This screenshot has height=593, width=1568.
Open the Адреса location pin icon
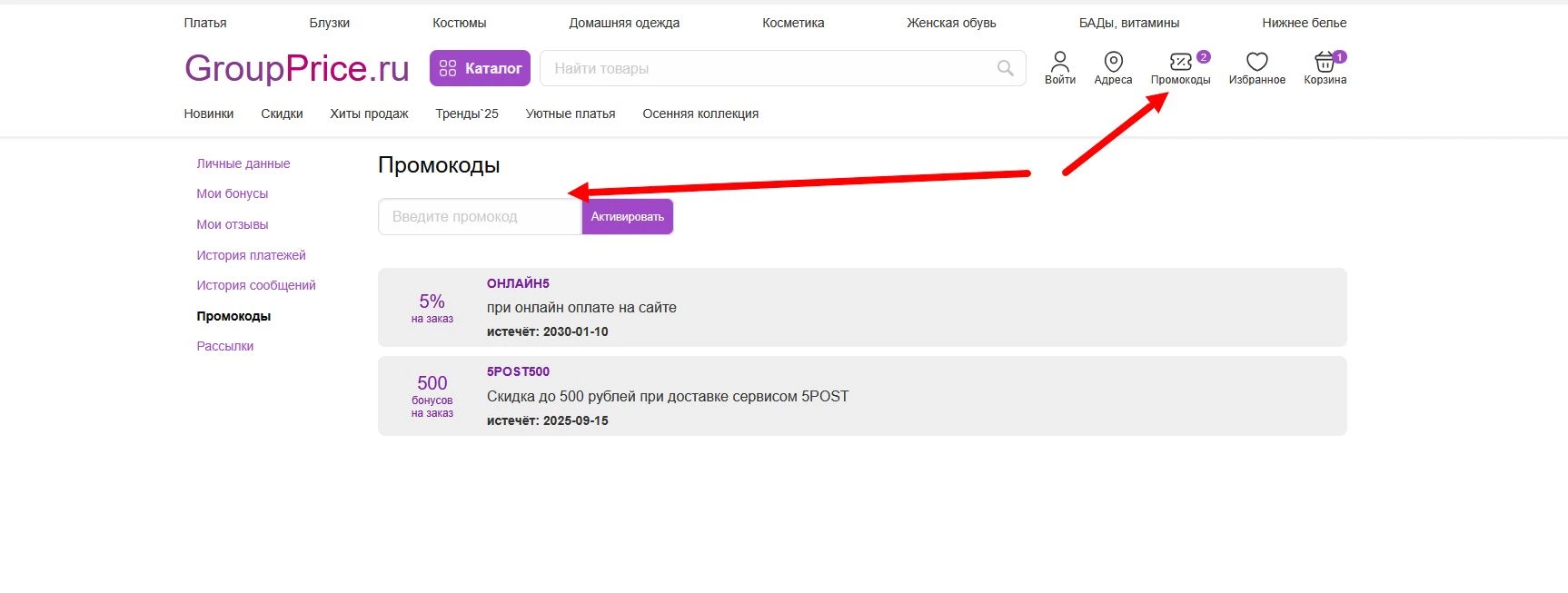tap(1113, 62)
